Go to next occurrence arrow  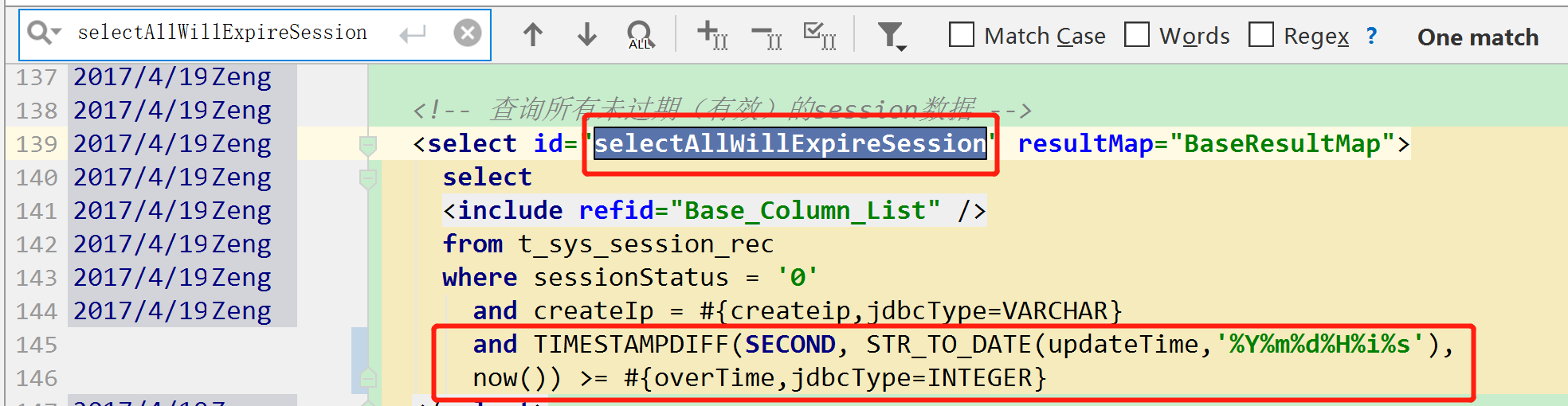[x=587, y=34]
